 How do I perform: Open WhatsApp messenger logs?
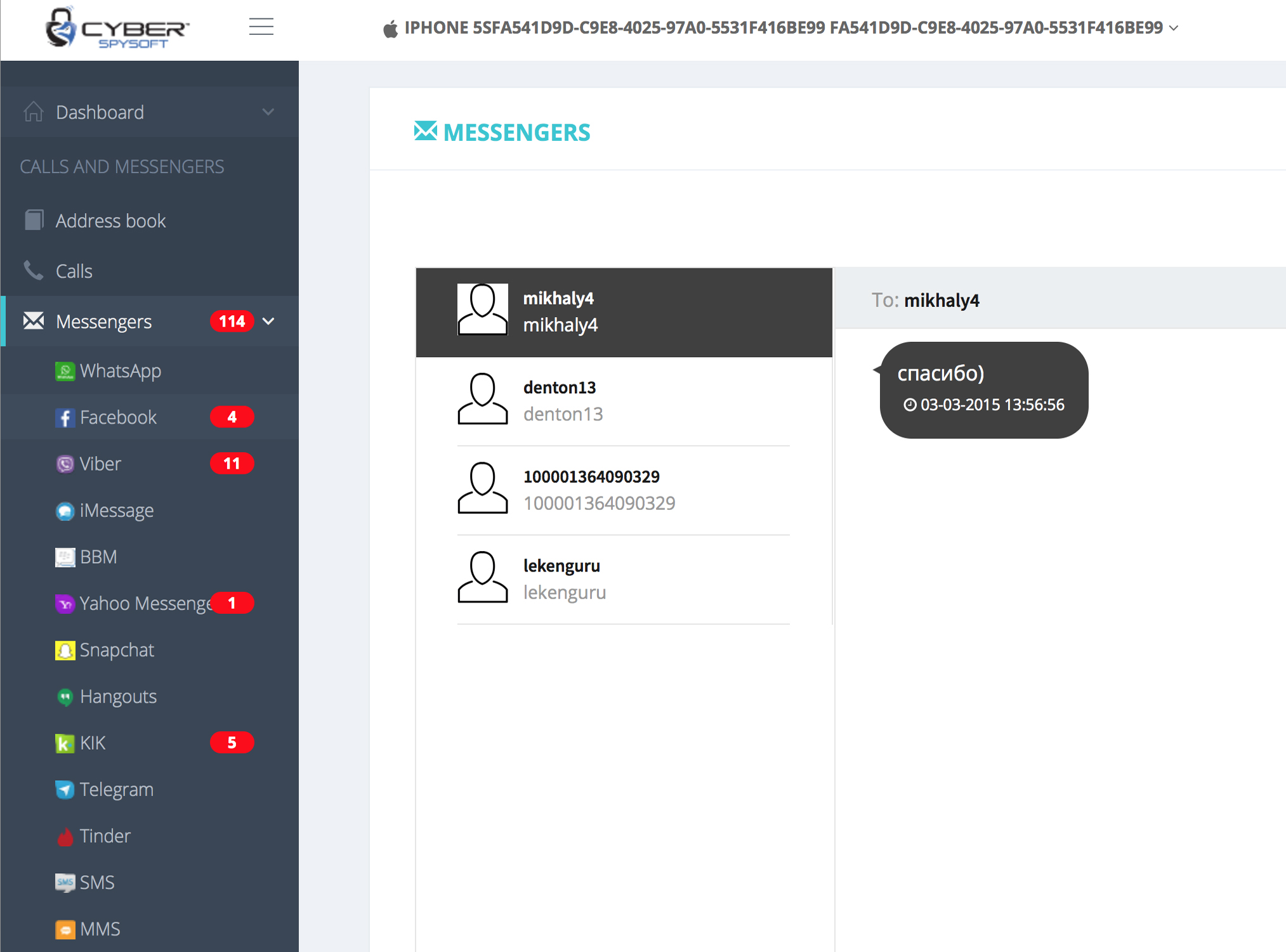120,370
